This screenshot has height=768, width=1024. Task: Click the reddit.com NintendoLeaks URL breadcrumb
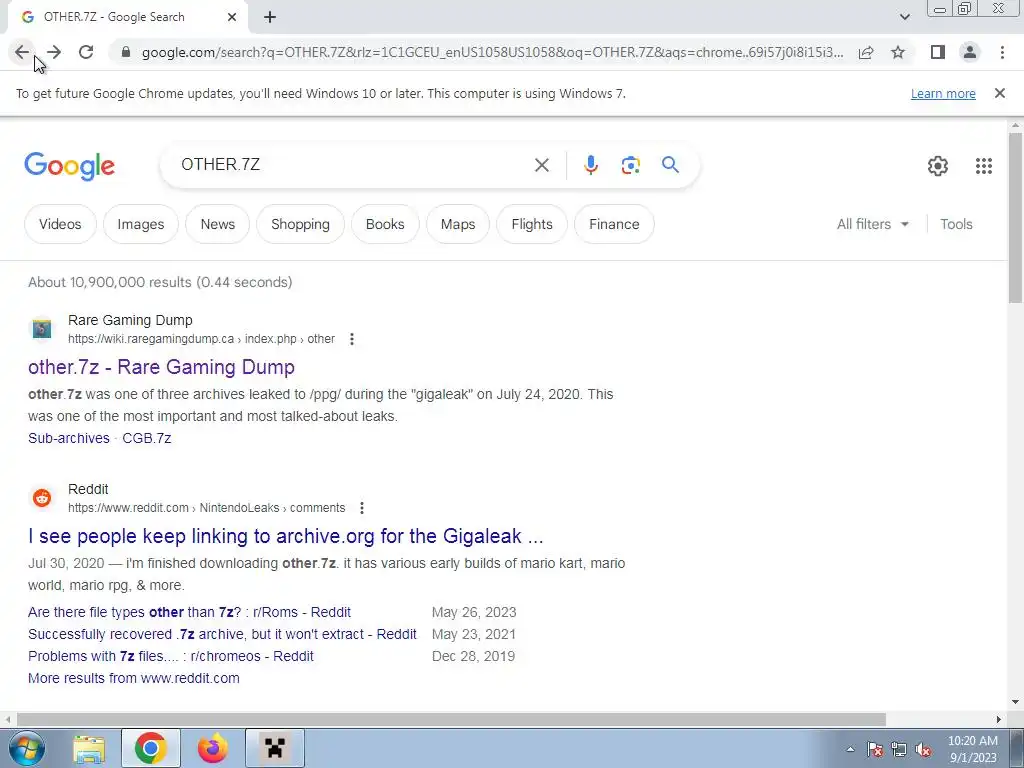(x=206, y=508)
